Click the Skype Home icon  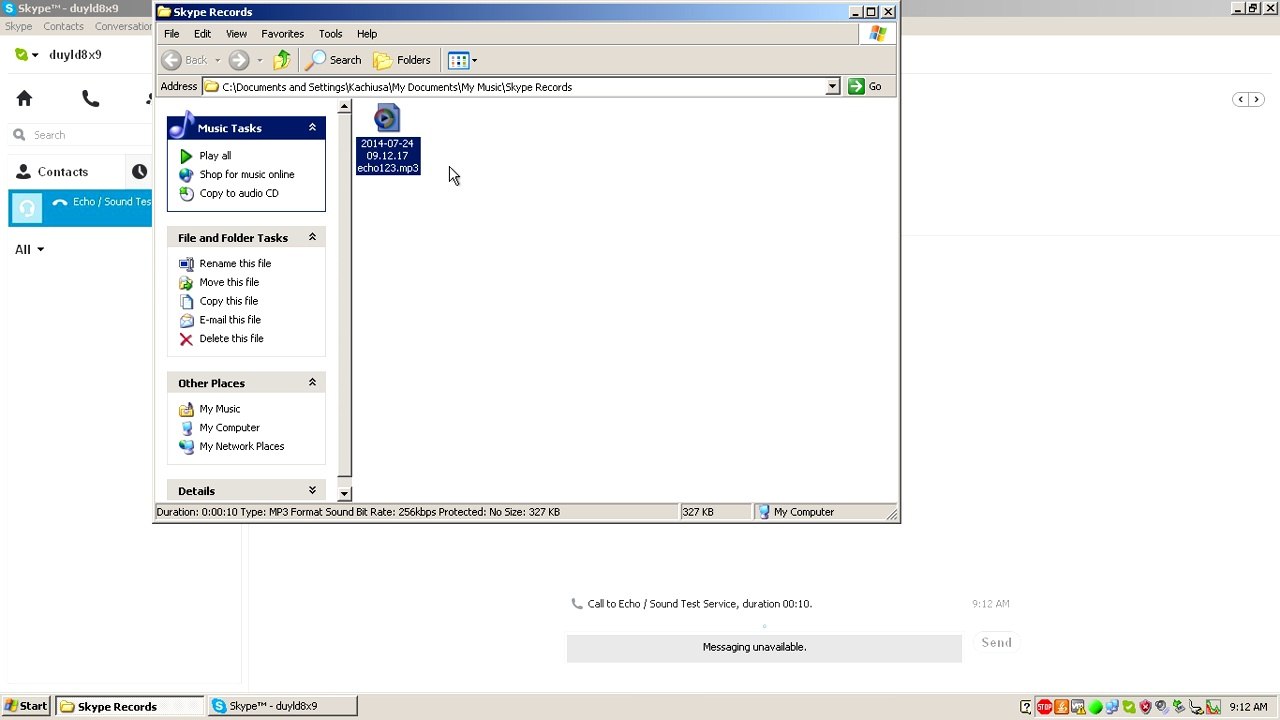(24, 98)
